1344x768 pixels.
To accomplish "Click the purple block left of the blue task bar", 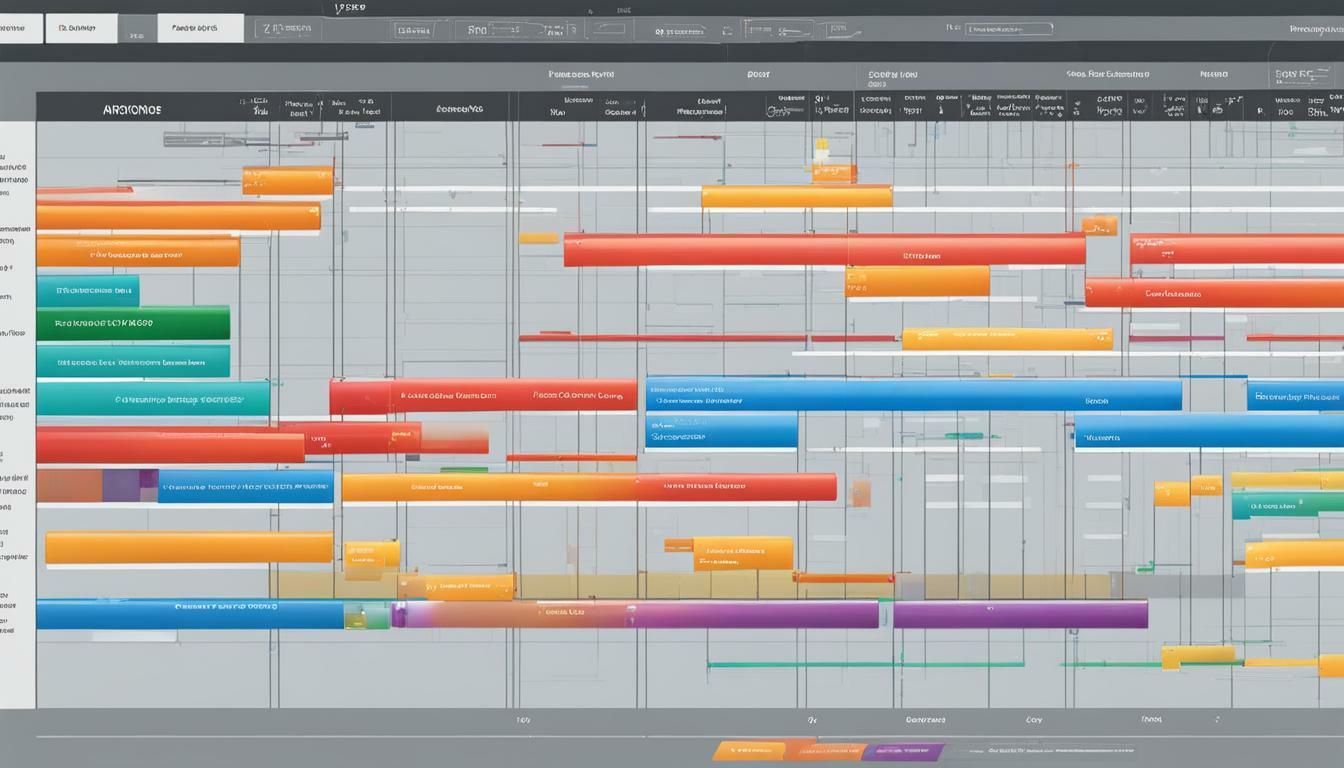I will (x=122, y=486).
